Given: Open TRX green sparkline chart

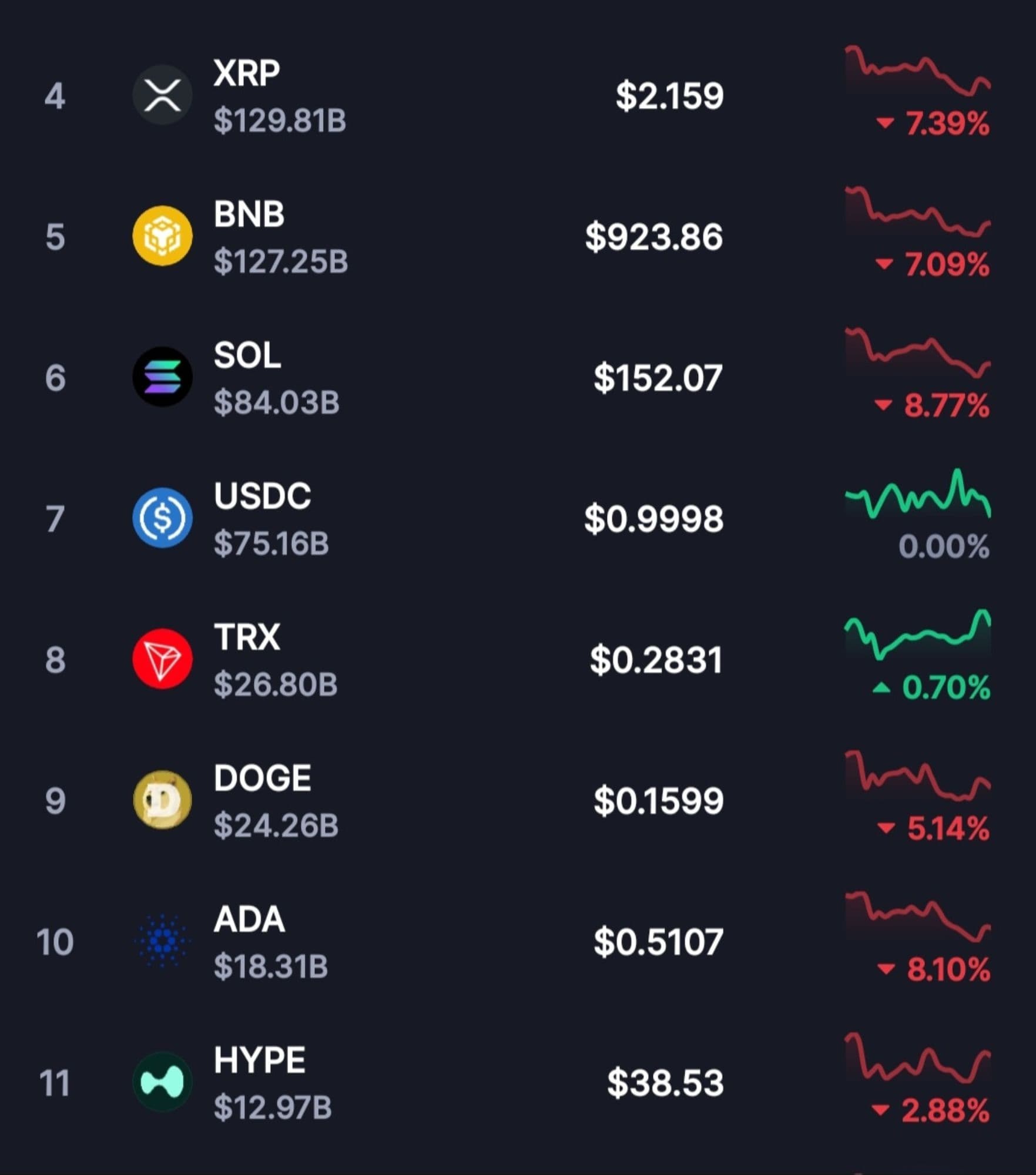Looking at the screenshot, I should tap(917, 636).
